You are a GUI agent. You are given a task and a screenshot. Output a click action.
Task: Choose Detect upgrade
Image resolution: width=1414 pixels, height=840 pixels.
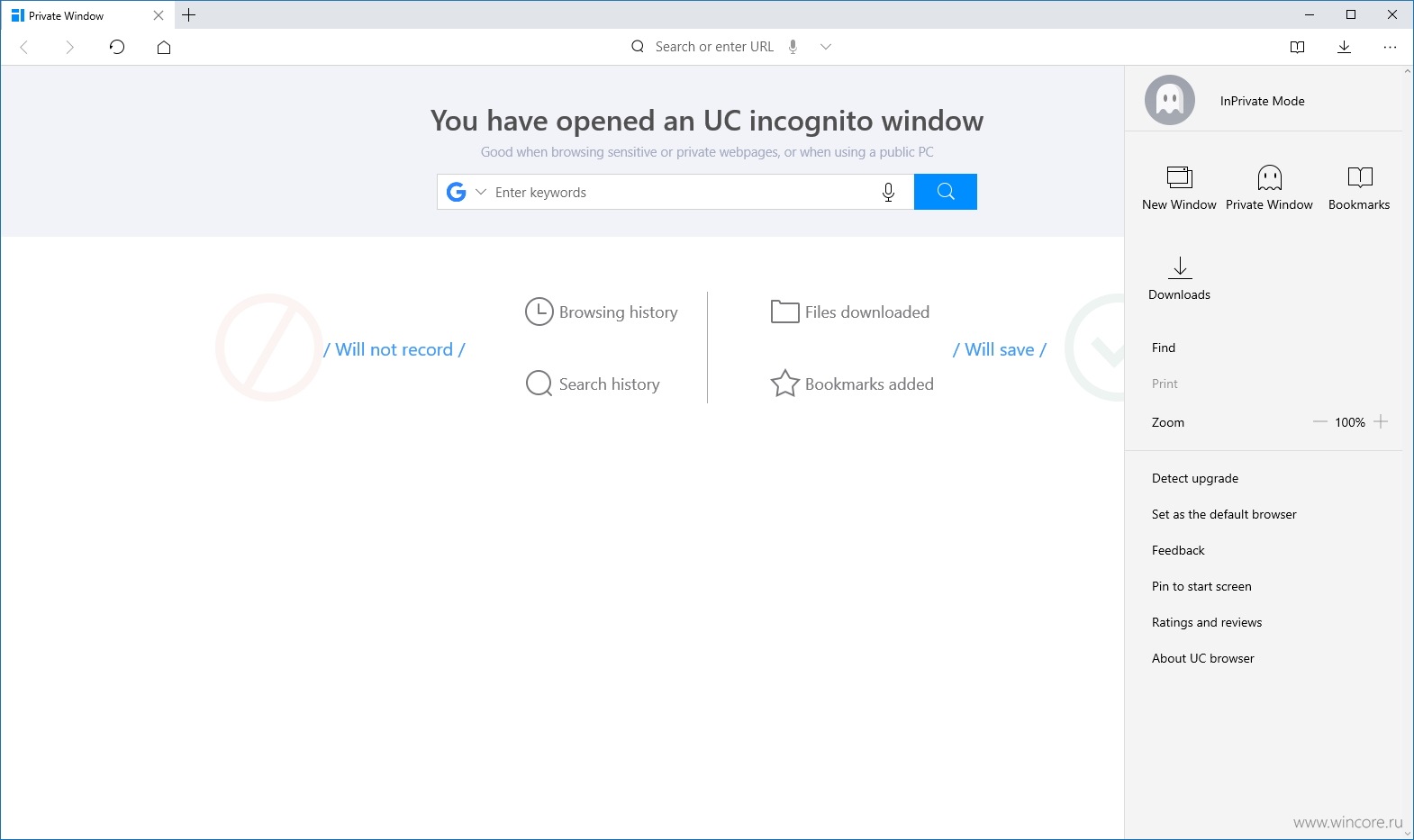1195,478
